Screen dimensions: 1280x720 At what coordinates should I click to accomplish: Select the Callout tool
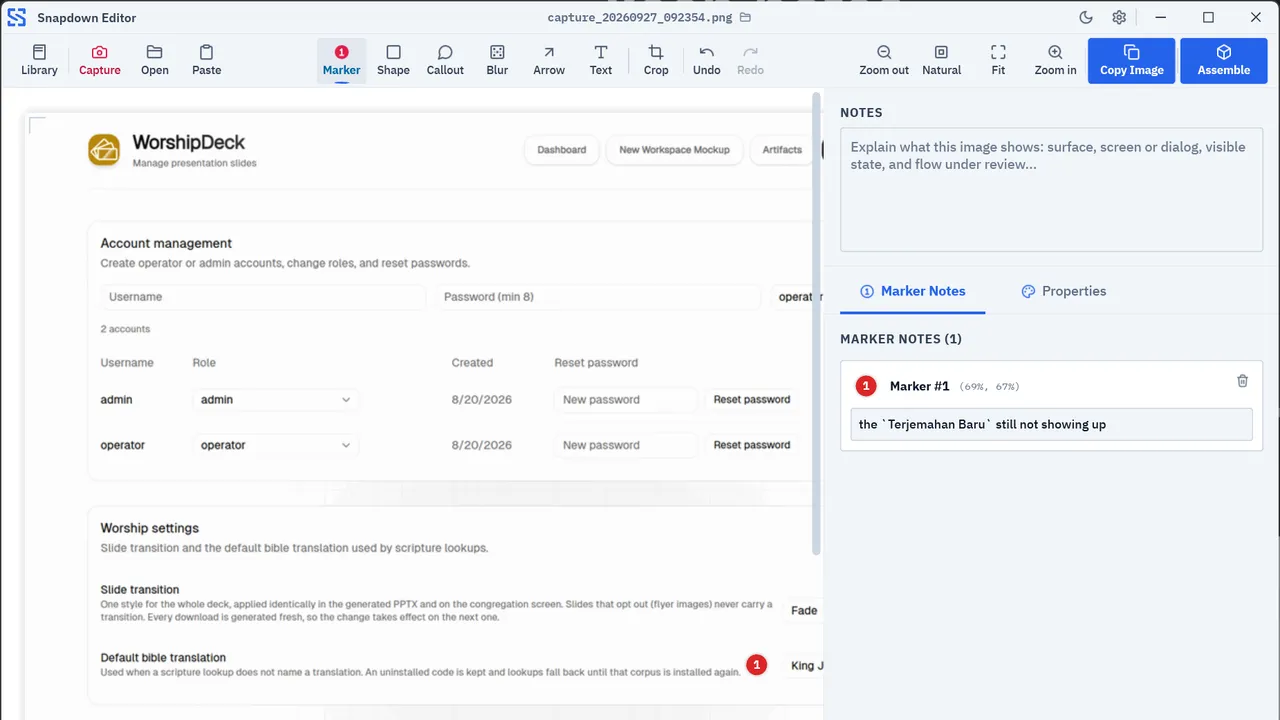(445, 60)
